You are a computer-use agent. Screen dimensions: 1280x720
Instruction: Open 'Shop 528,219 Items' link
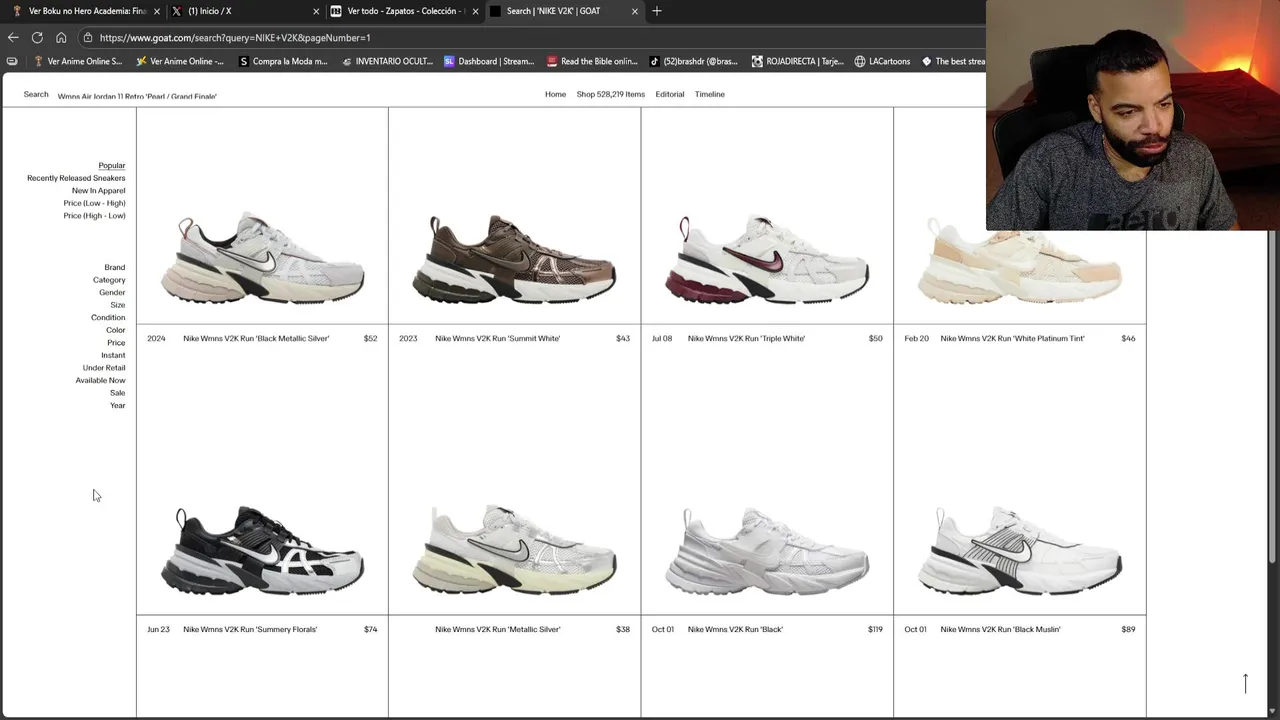tap(610, 94)
